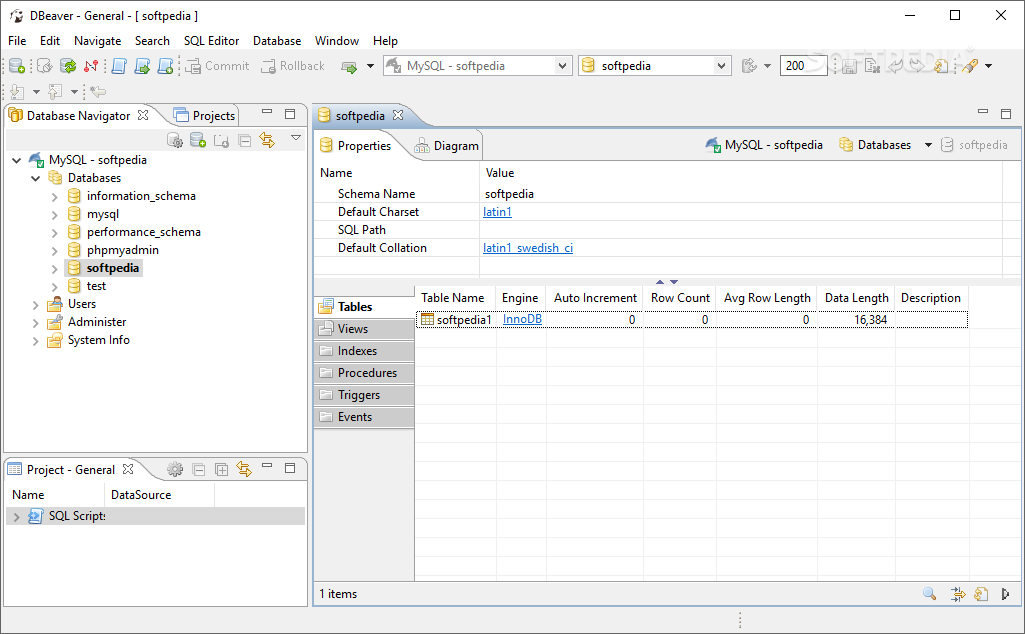Close the Database Navigator tab
Screen dimensions: 1025x634
tap(143, 115)
